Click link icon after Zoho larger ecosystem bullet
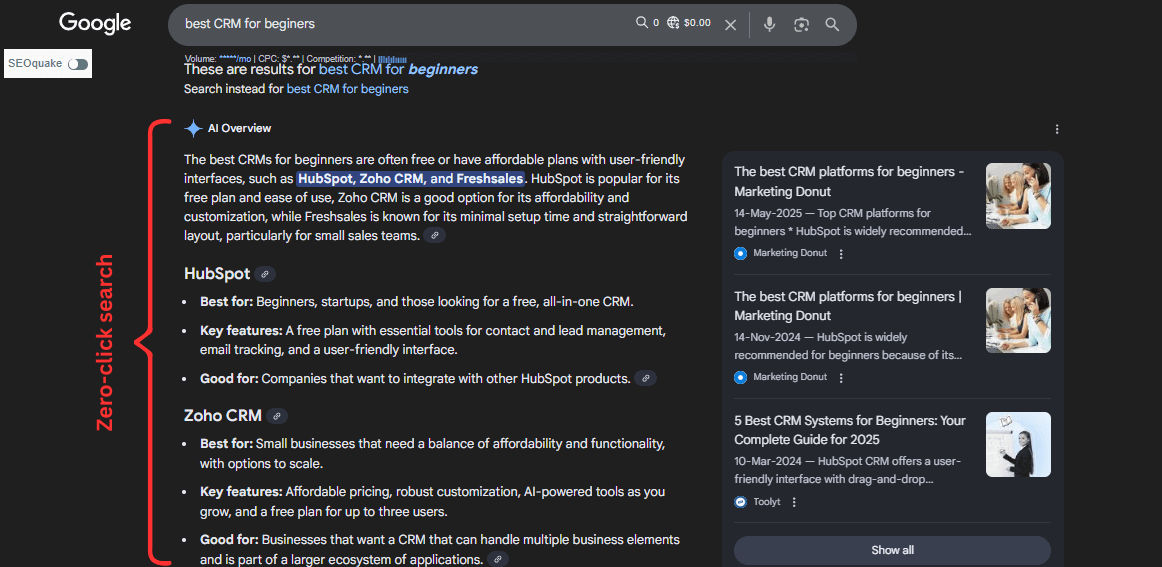1162x567 pixels. (x=498, y=560)
